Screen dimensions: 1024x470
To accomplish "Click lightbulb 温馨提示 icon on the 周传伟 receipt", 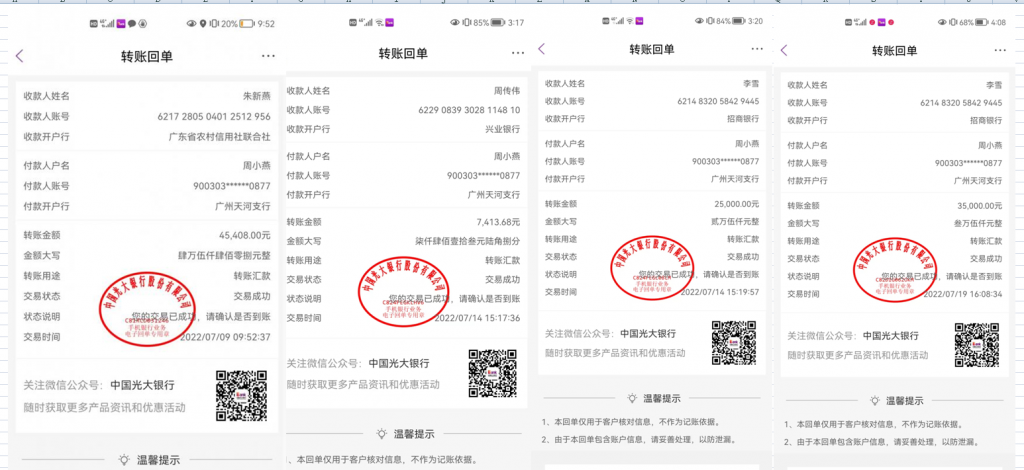I will [x=381, y=434].
